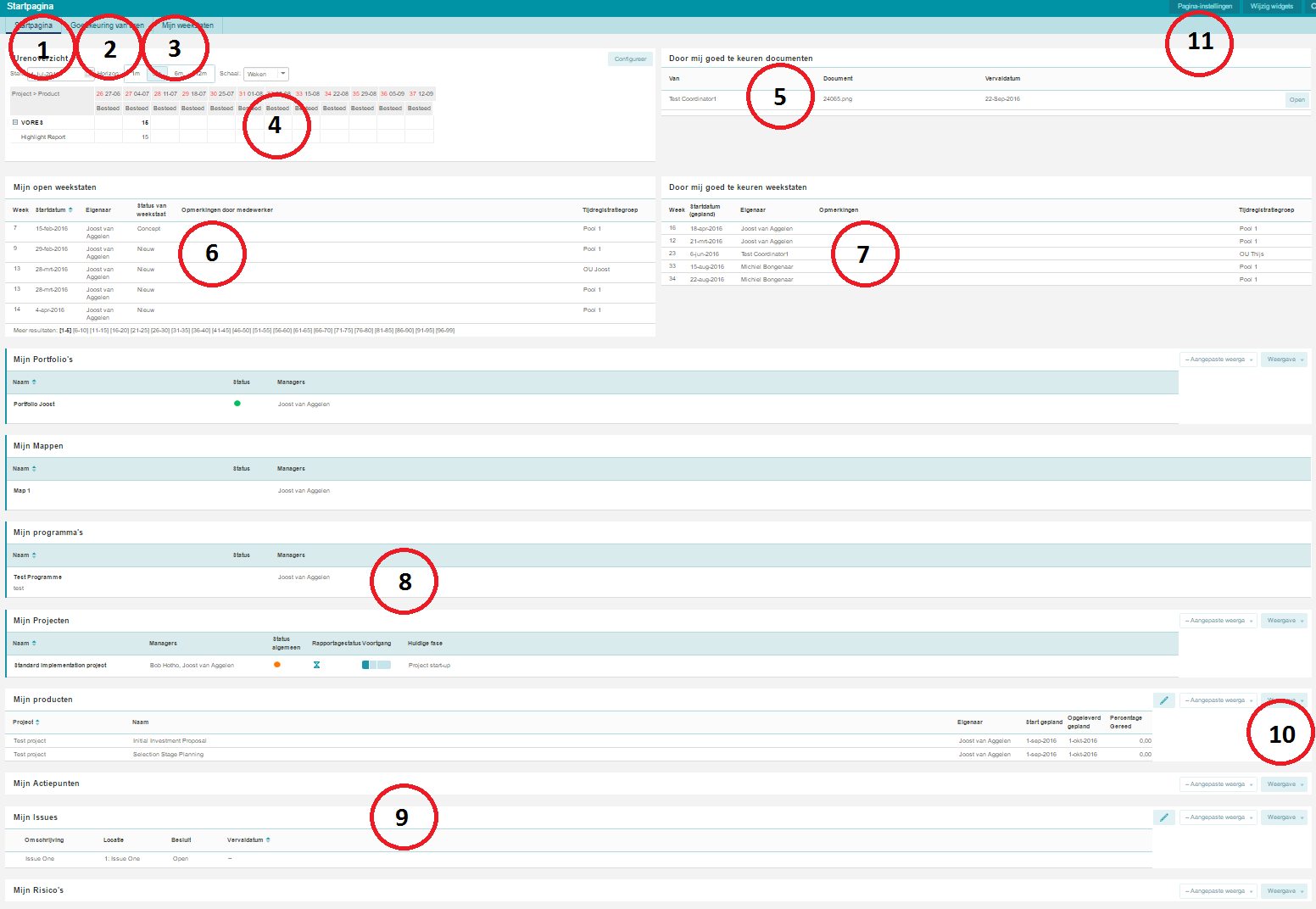Click the Project start-up phase link
The height and width of the screenshot is (909, 1316).
(429, 666)
